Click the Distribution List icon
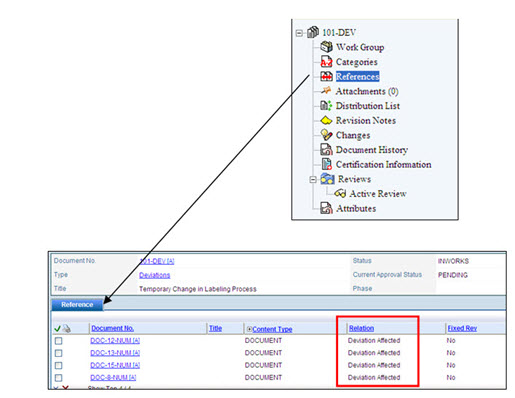 [x=326, y=105]
